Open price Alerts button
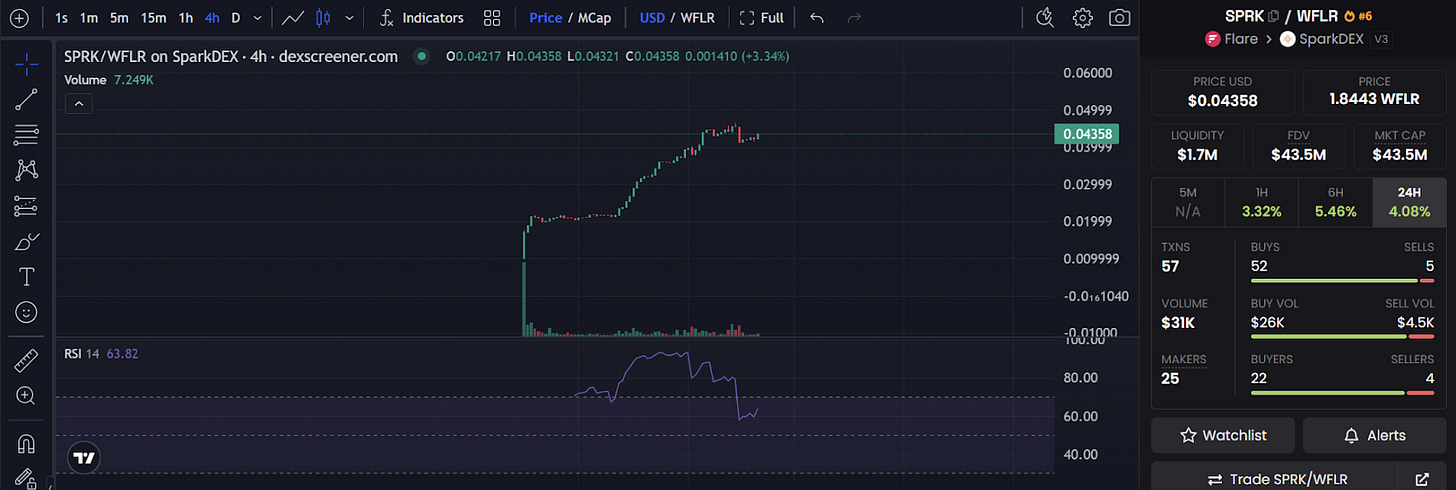Screen dimensions: 1456x490 tap(1375, 435)
